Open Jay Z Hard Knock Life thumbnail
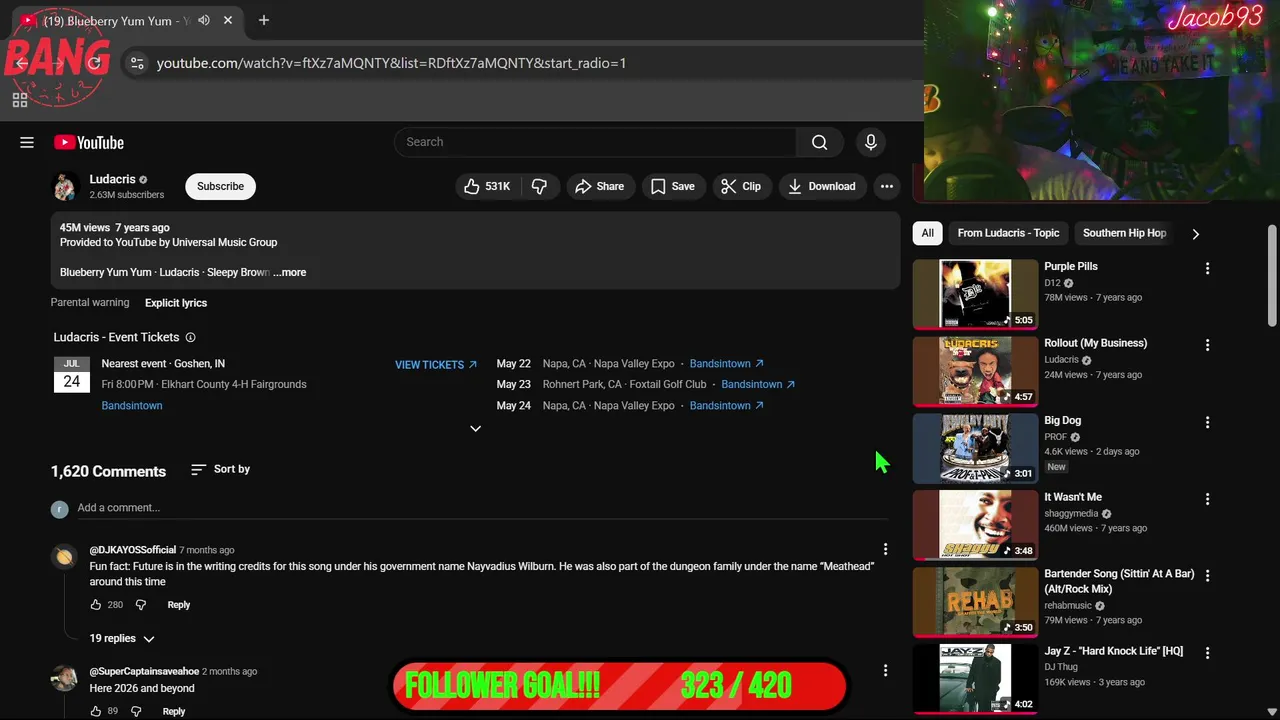 point(976,679)
